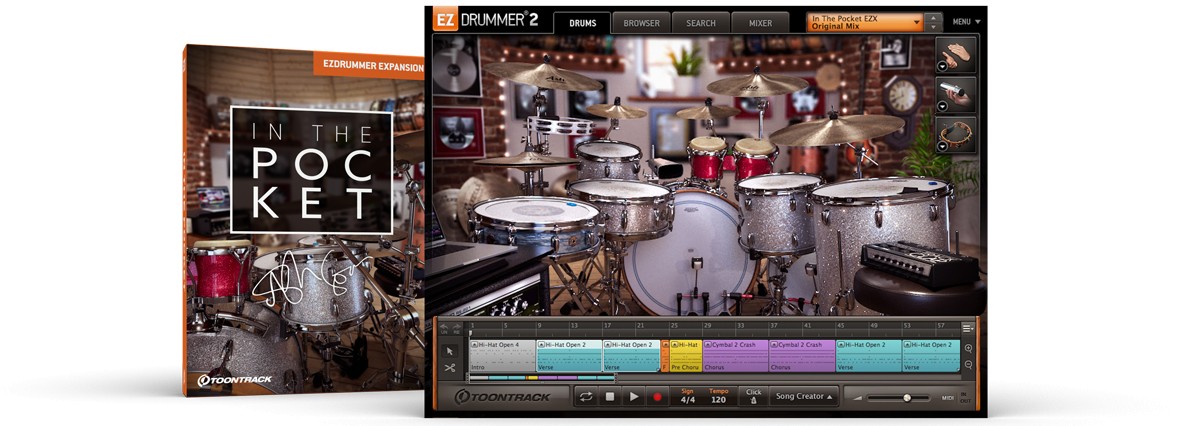This screenshot has width=1200, height=426.
Task: Step to the next preset
Action: click(934, 26)
